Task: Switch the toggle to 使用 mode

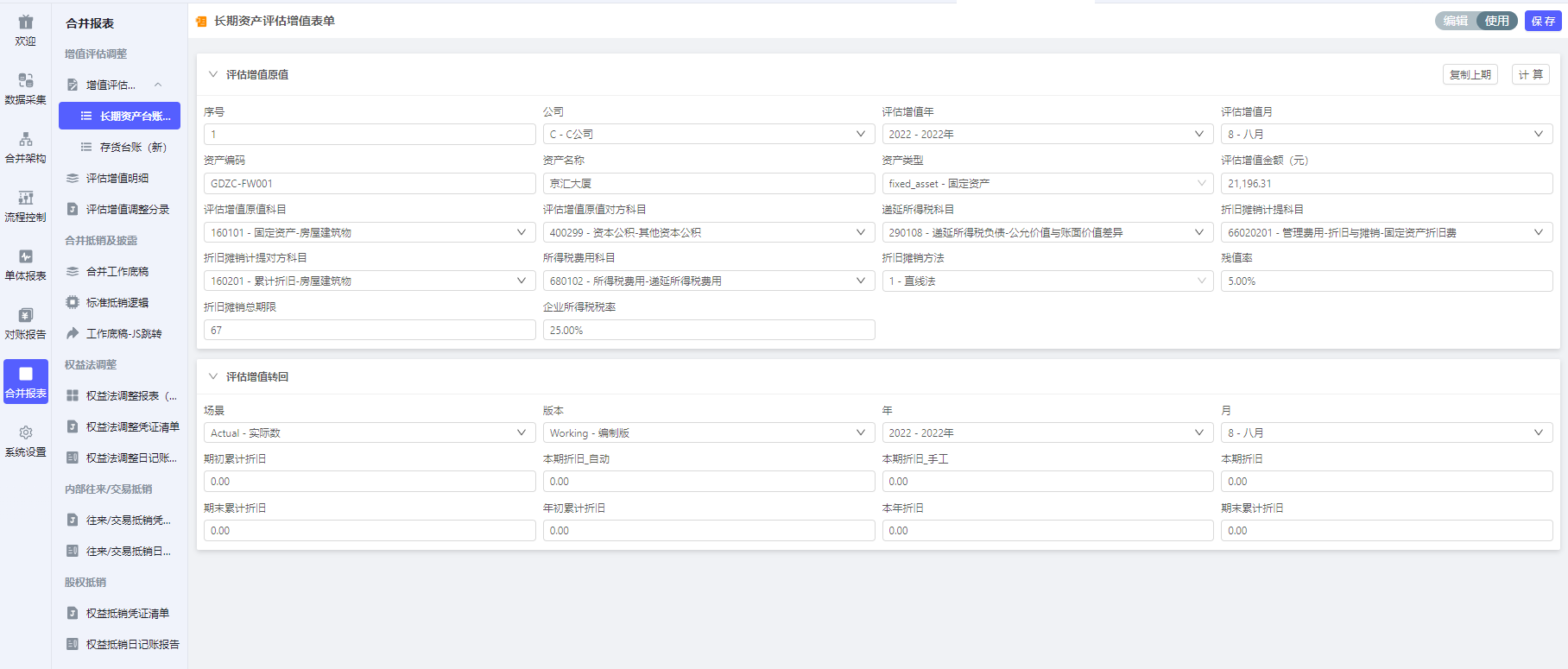Action: (1497, 21)
